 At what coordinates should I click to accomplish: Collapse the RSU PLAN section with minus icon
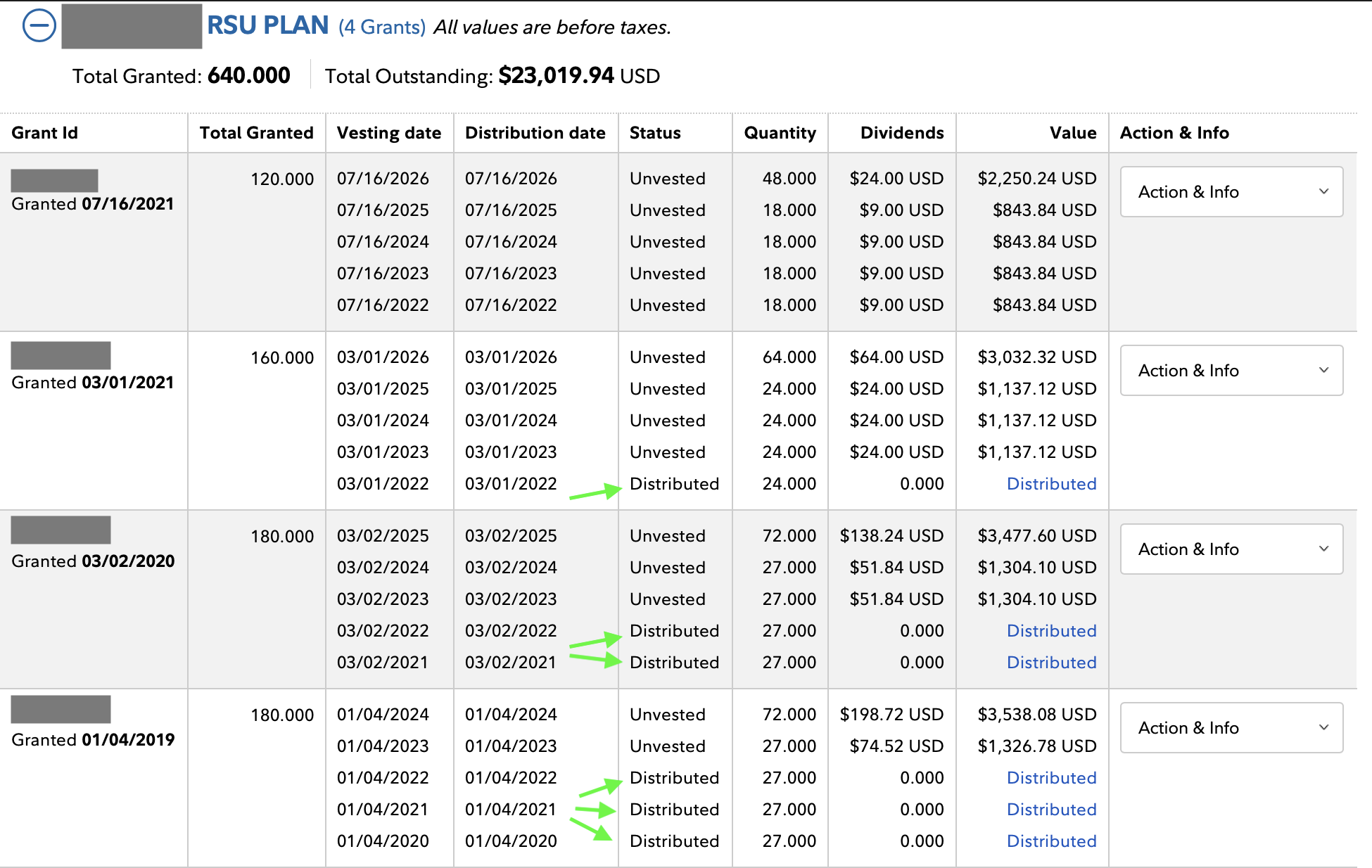point(39,27)
